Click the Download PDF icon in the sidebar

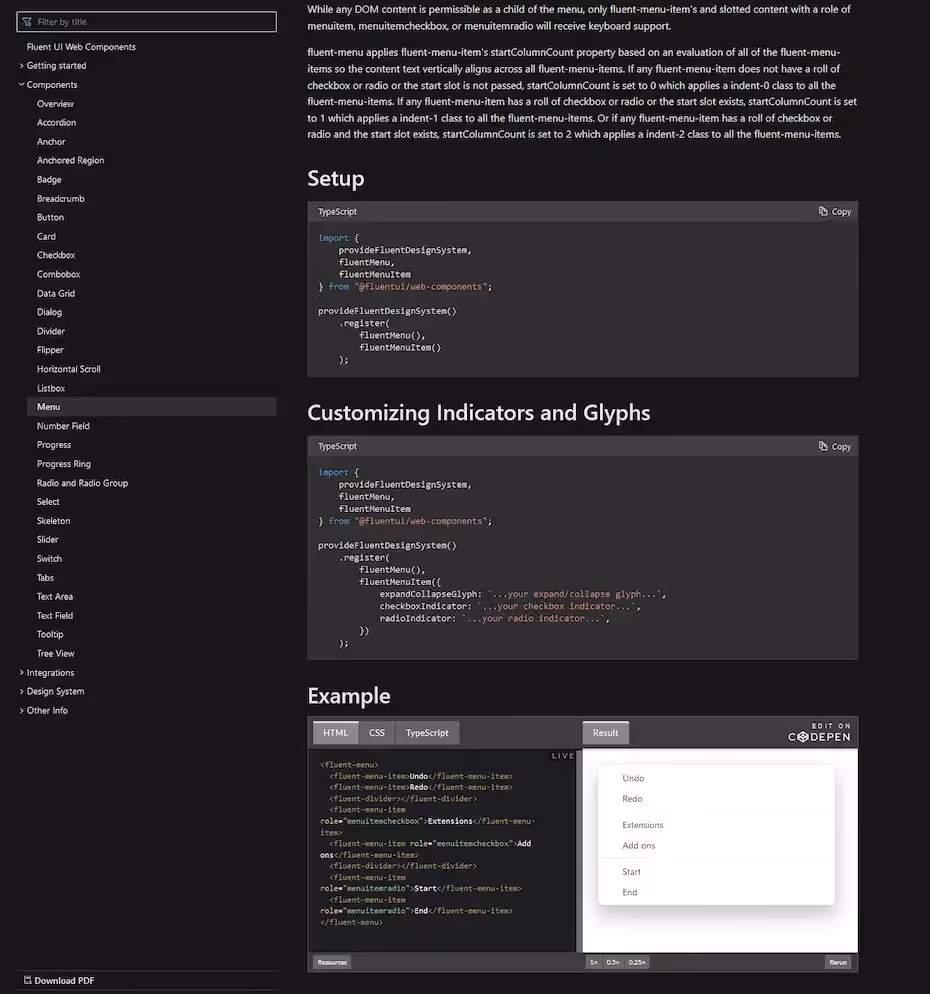pos(28,981)
